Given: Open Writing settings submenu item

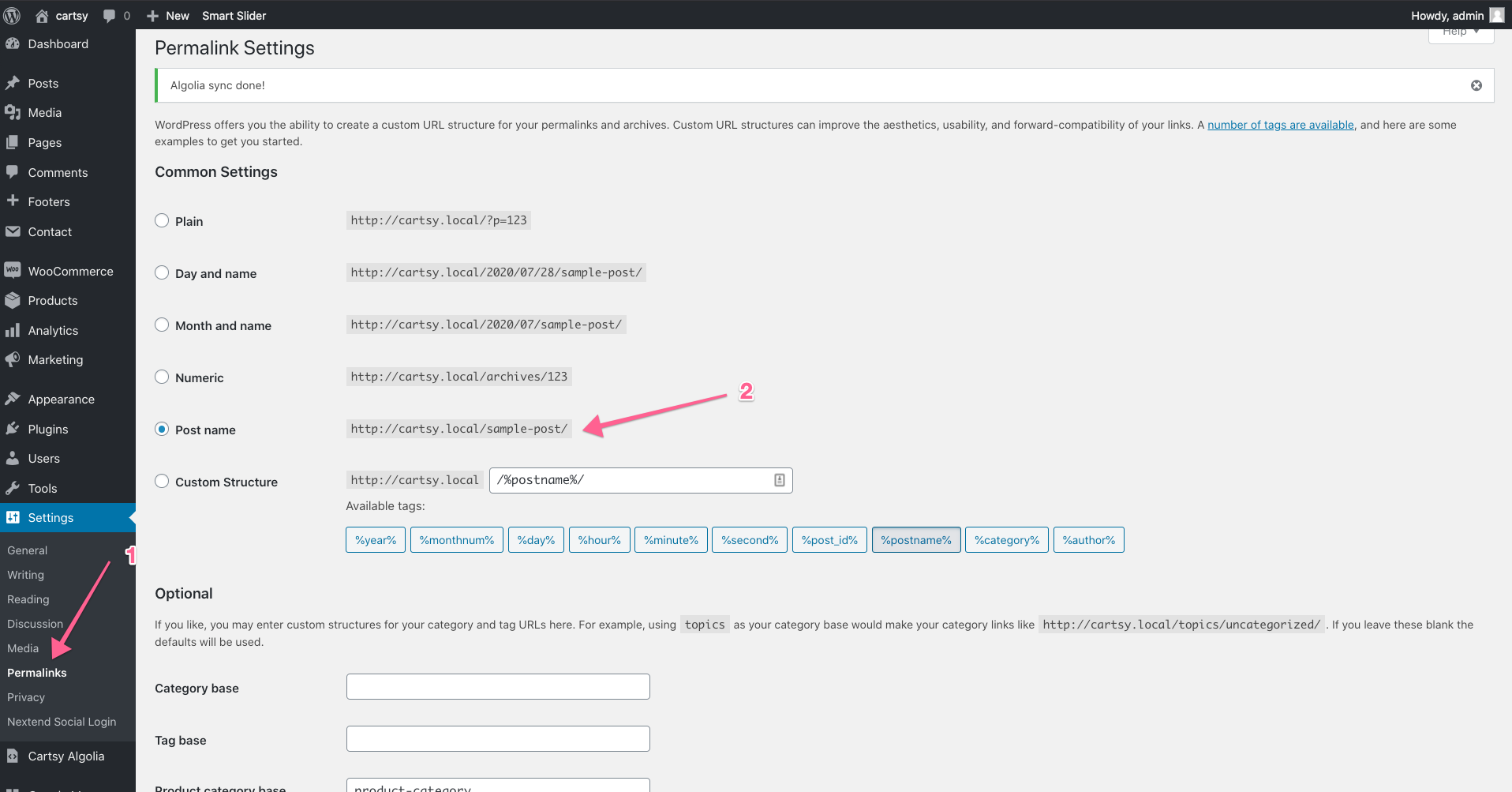Looking at the screenshot, I should [26, 575].
